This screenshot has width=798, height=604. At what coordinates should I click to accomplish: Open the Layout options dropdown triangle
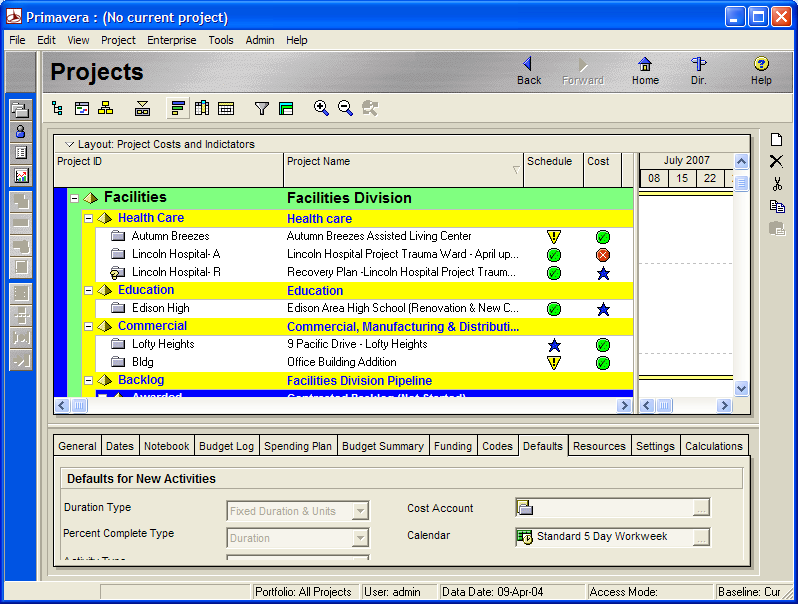(x=70, y=145)
